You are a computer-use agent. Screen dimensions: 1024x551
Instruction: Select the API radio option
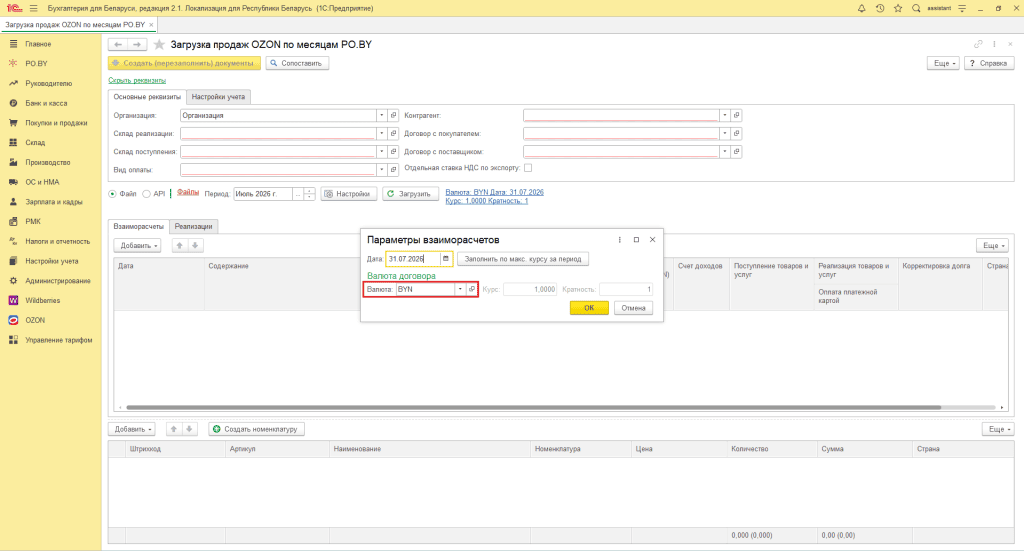click(x=146, y=194)
